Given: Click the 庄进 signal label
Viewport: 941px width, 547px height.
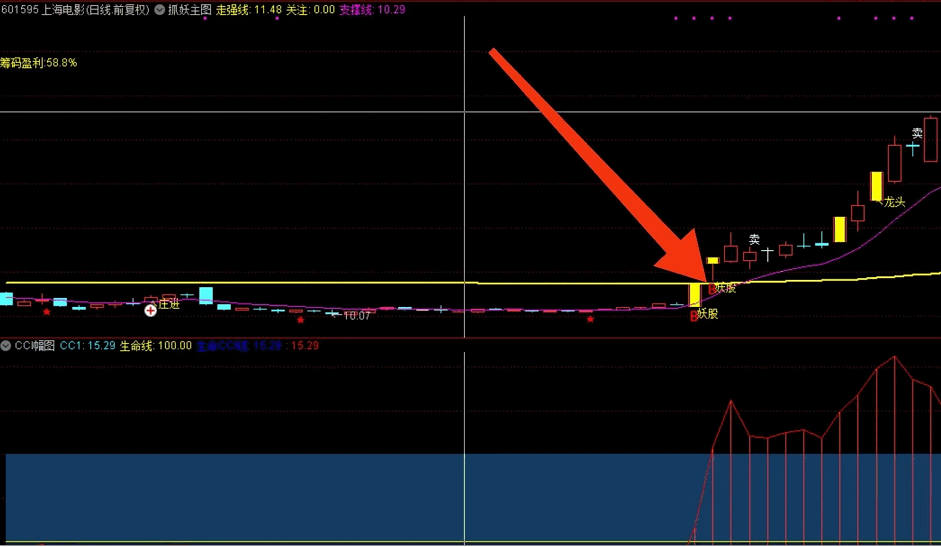Looking at the screenshot, I should [169, 304].
